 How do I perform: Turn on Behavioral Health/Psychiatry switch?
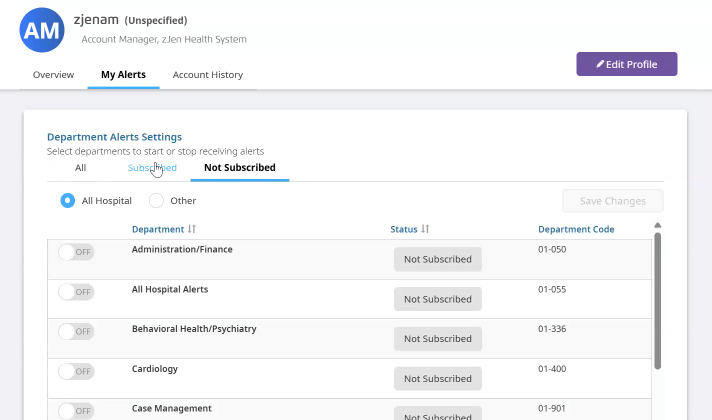point(75,331)
